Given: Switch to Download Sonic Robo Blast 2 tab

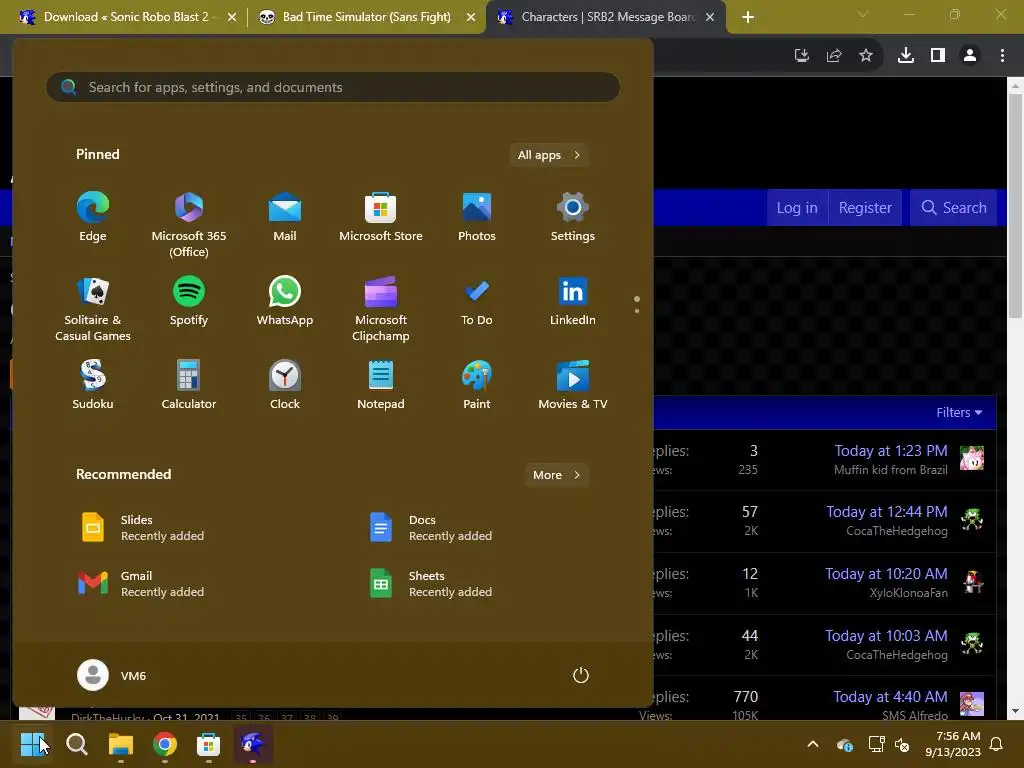Looking at the screenshot, I should pos(126,17).
